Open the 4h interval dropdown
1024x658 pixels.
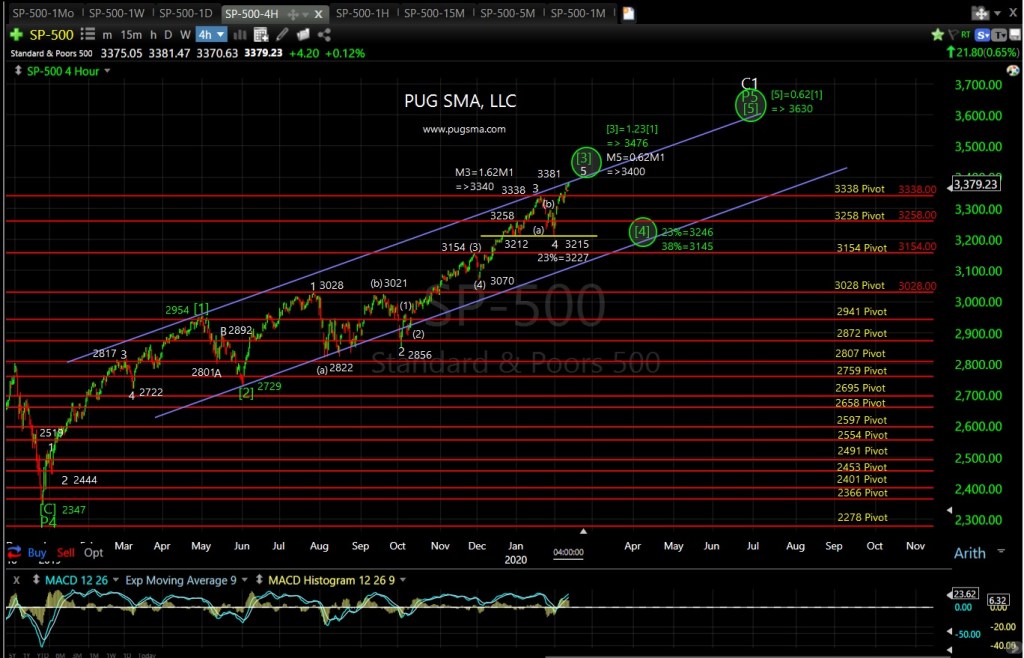coord(211,35)
